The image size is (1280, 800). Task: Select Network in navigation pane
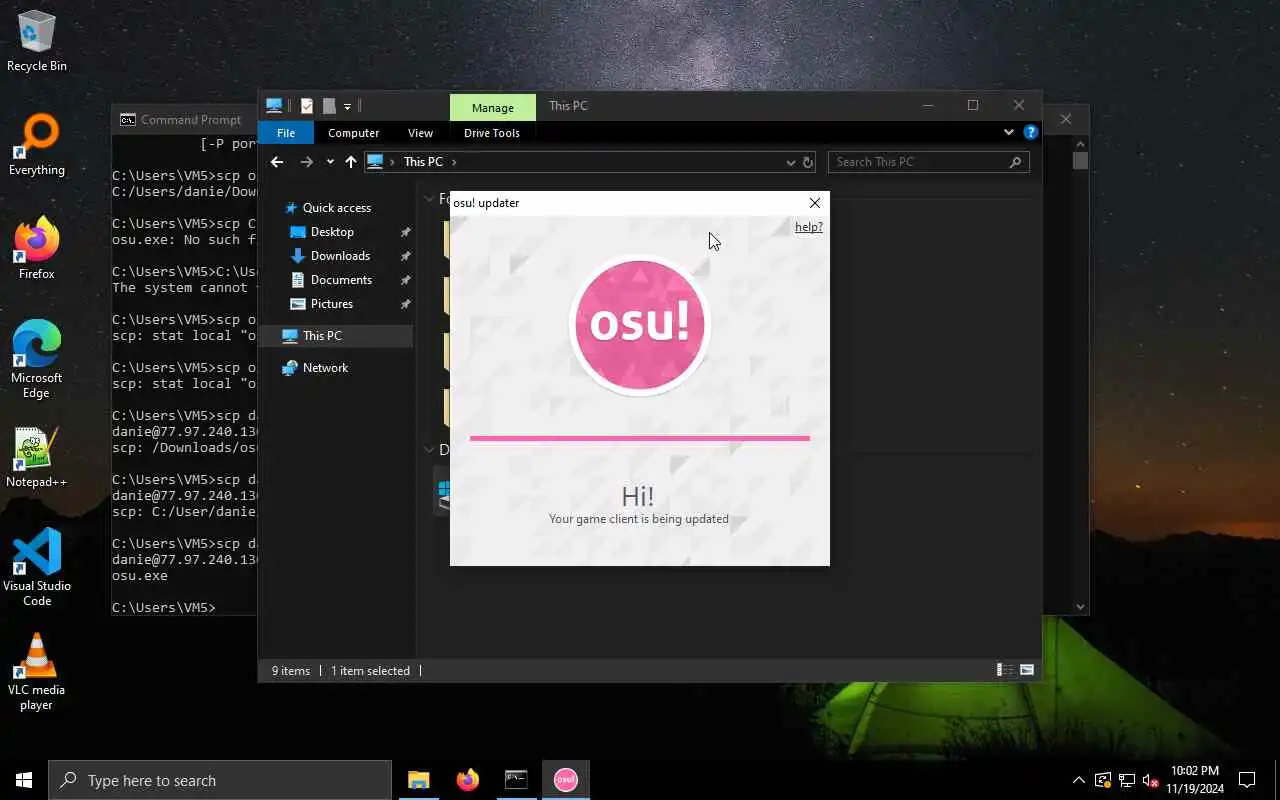pos(325,368)
